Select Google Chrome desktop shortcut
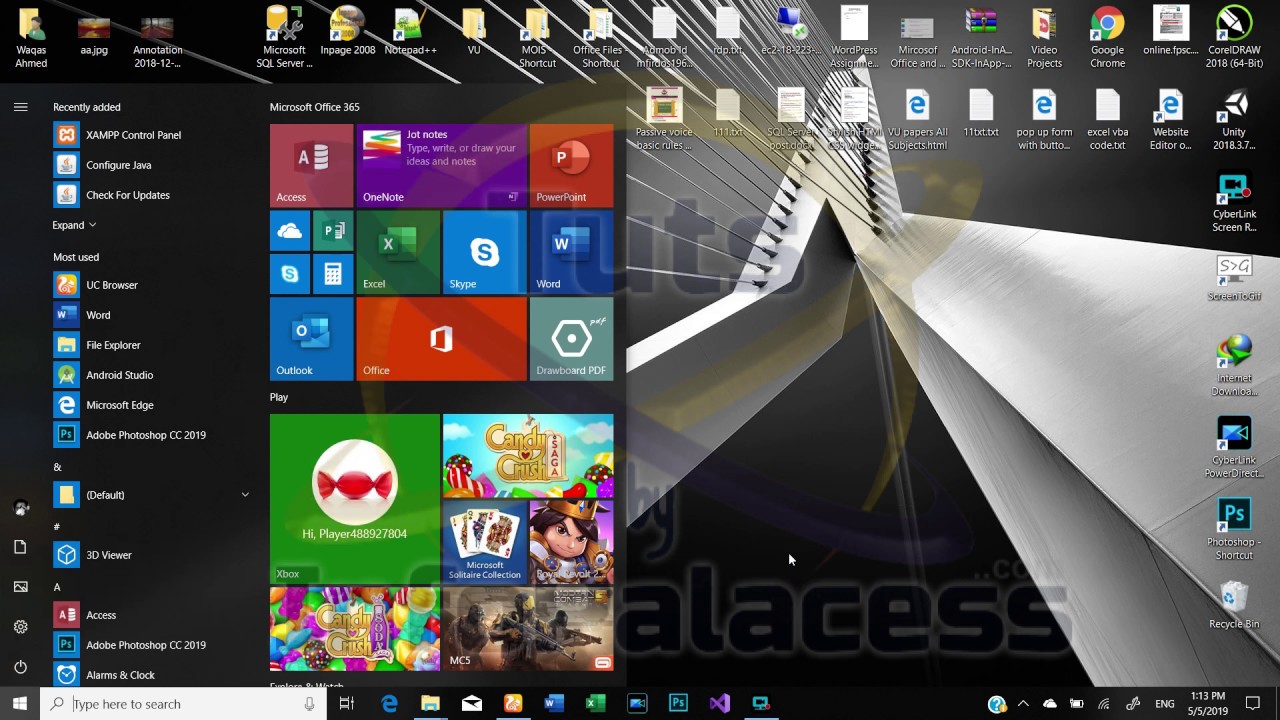Viewport: 1280px width, 720px height. (1107, 38)
